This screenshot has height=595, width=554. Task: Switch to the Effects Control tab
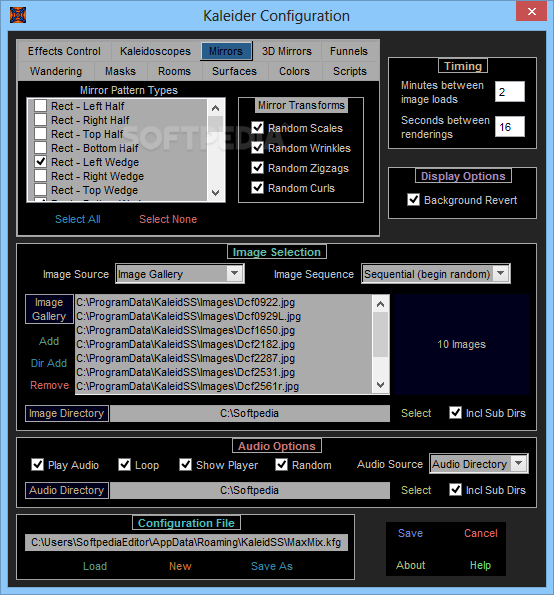coord(64,51)
